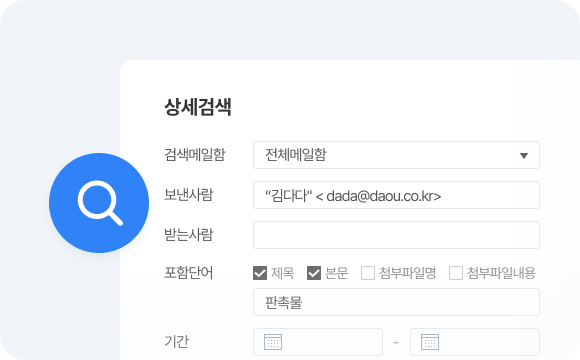580x360 pixels.
Task: Click the blue magnifier search icon
Action: tap(99, 203)
